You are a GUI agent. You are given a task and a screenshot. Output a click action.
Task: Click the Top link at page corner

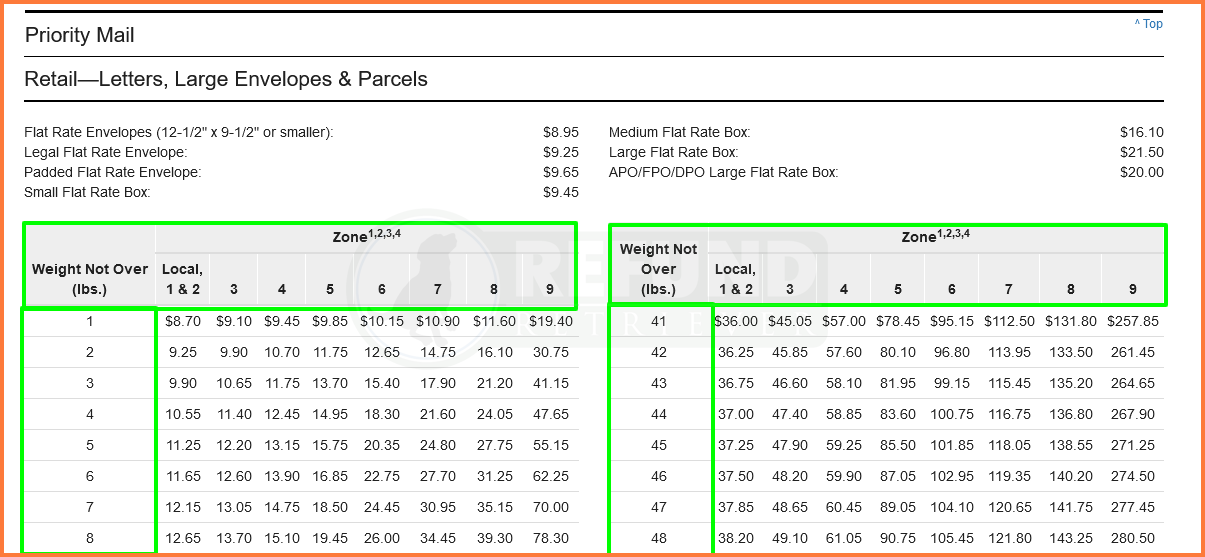pos(1149,24)
